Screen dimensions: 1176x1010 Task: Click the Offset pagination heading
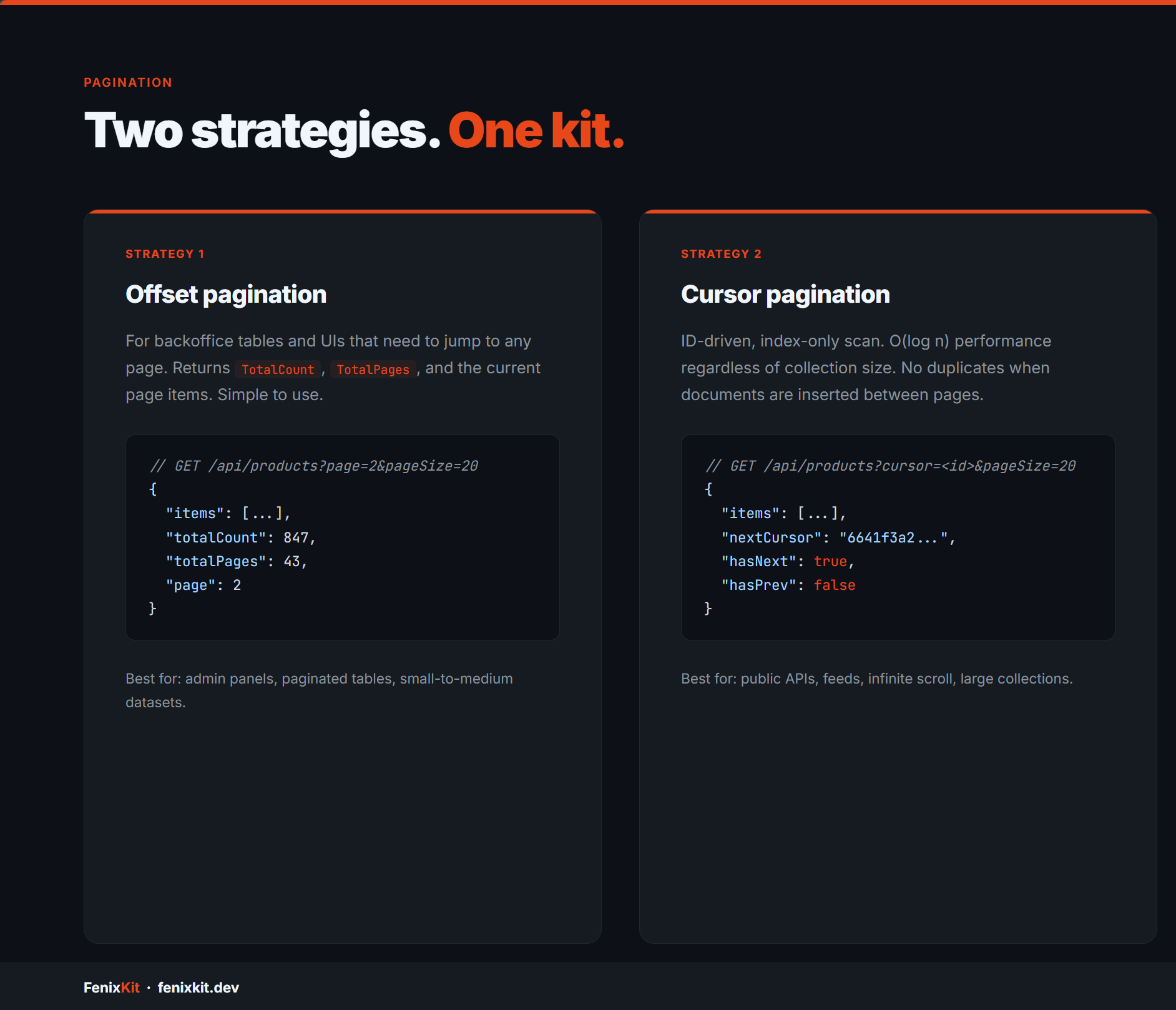226,294
